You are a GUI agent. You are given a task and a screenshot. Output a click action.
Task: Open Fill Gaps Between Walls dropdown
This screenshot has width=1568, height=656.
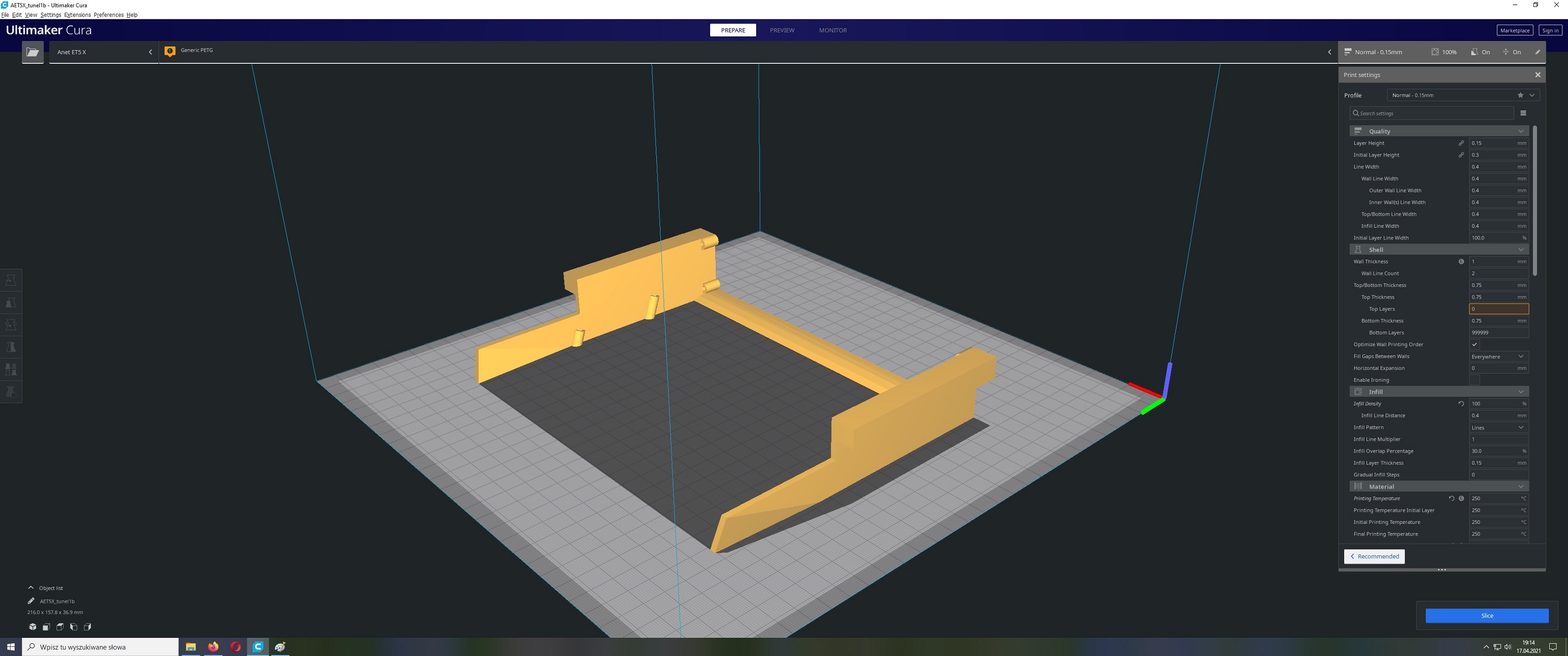1498,357
